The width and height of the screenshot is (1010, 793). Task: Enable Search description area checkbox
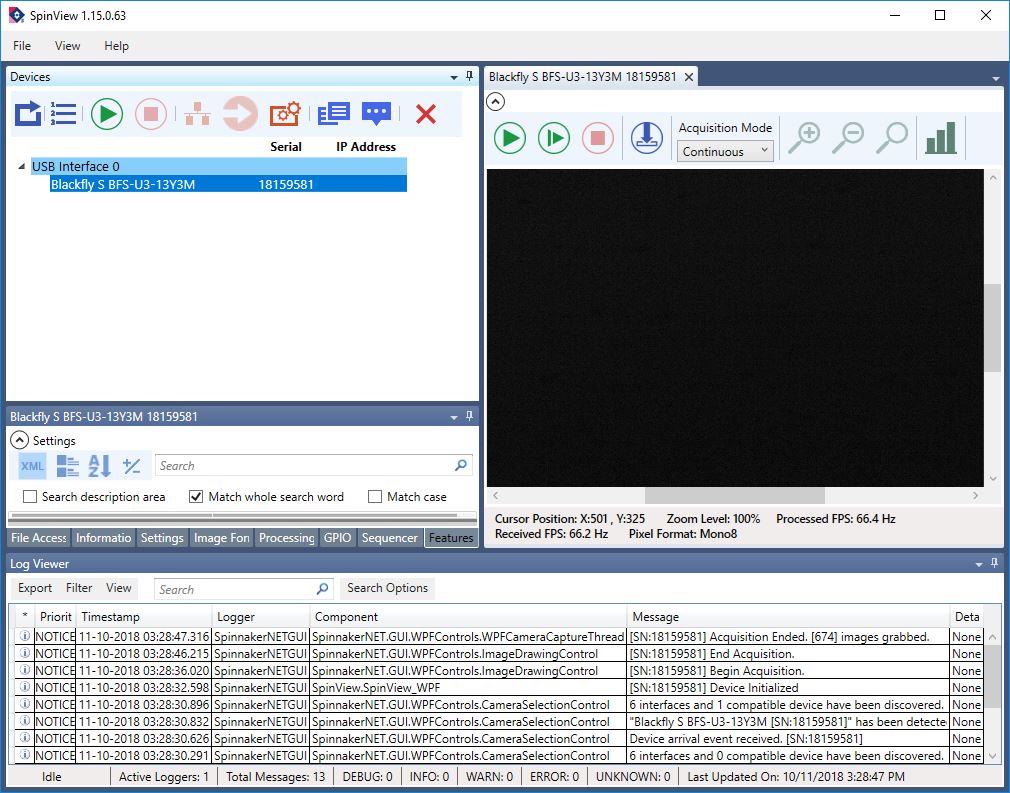[x=30, y=497]
